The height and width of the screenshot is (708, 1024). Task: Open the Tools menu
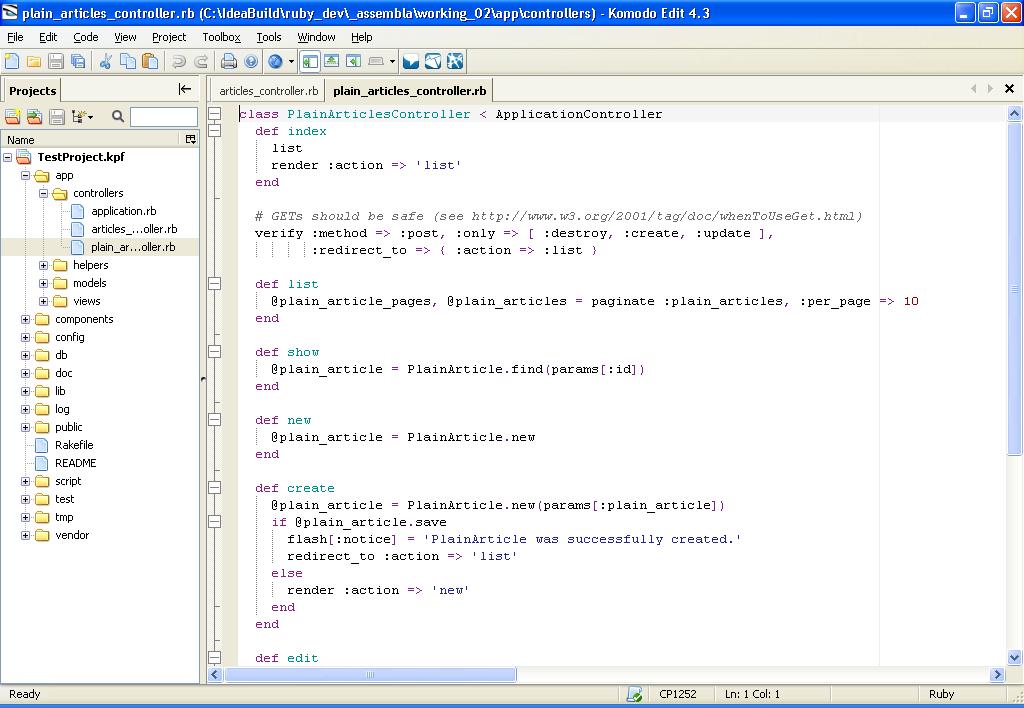click(268, 37)
